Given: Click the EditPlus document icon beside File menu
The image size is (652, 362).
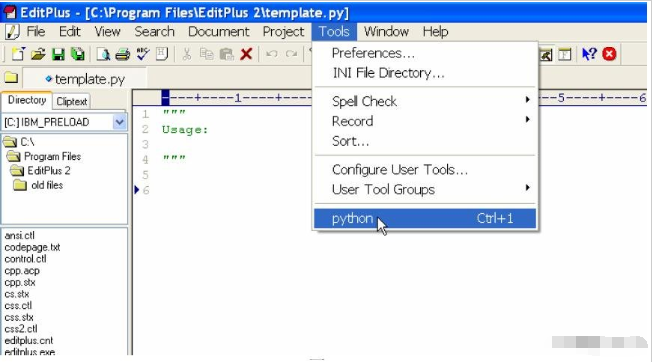Looking at the screenshot, I should [12, 32].
